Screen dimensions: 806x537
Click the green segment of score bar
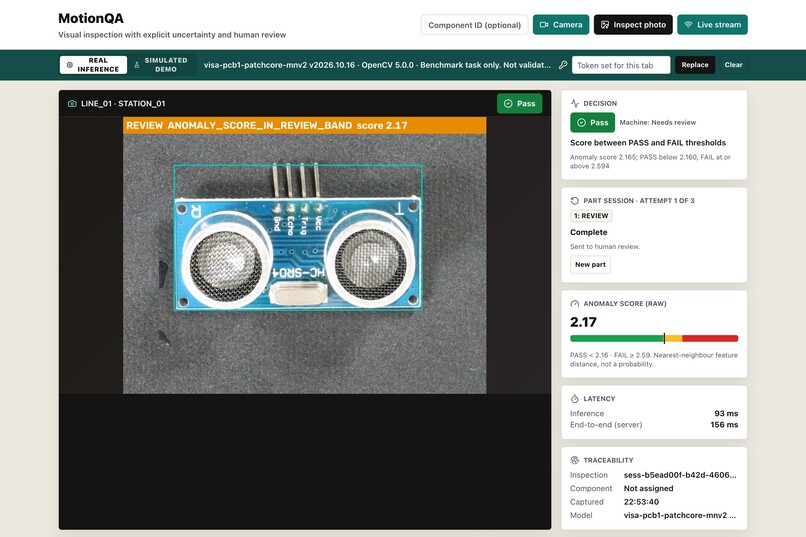(617, 338)
